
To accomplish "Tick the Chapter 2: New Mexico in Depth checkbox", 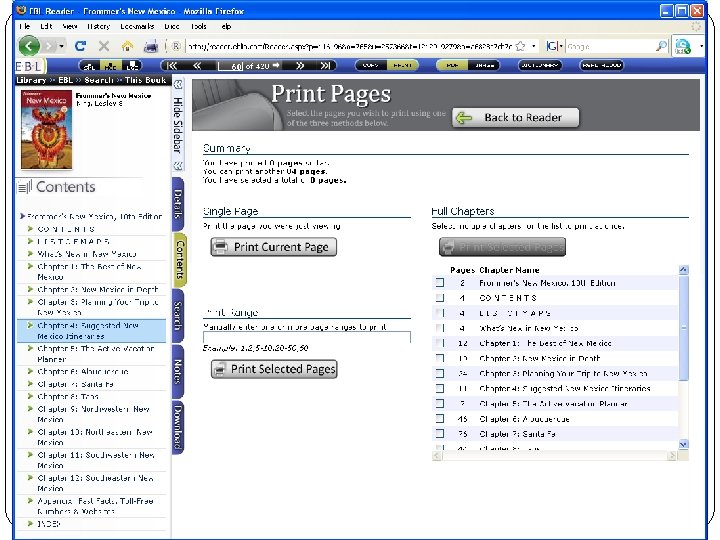I will pyautogui.click(x=440, y=358).
